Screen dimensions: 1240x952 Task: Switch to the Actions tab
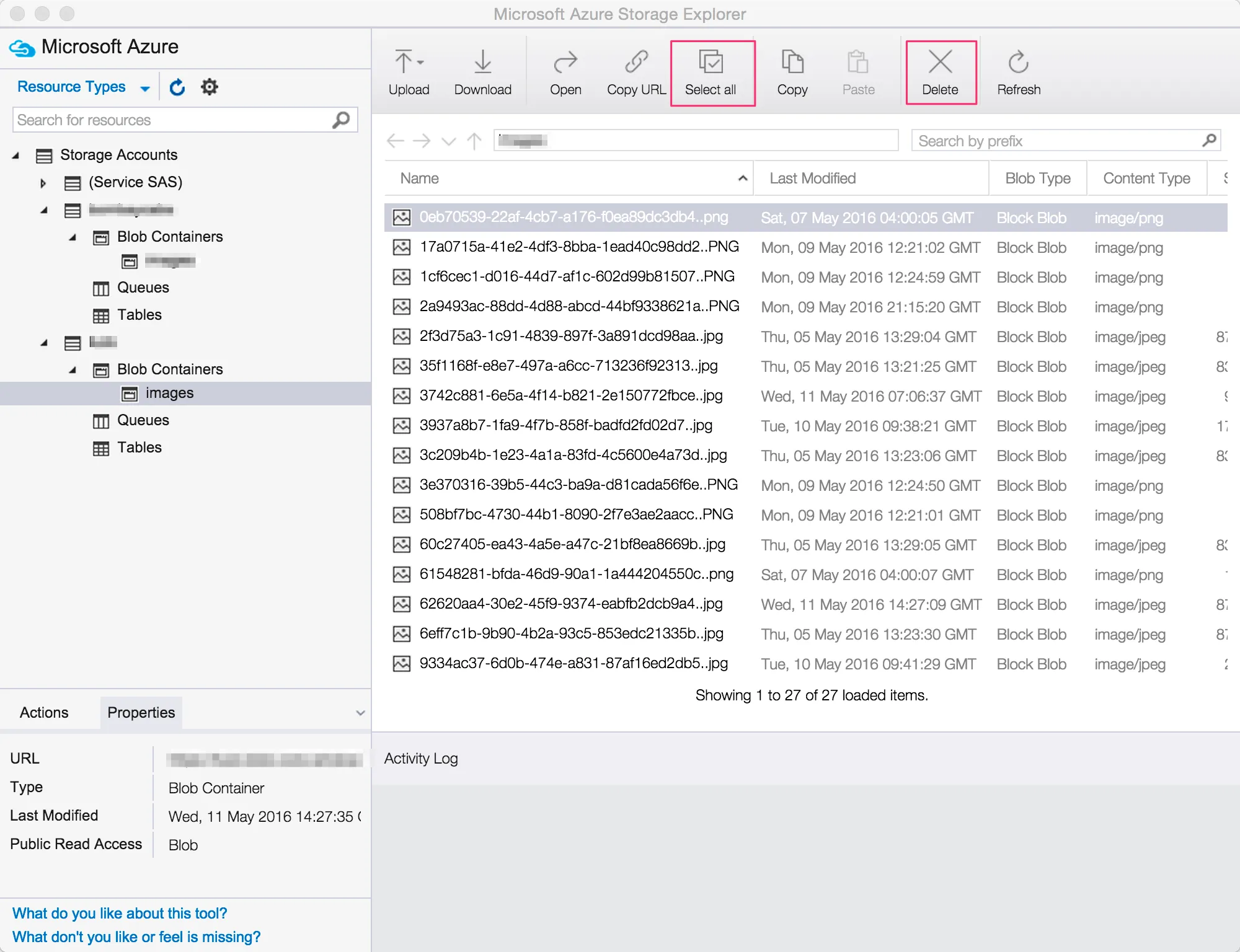pos(44,713)
